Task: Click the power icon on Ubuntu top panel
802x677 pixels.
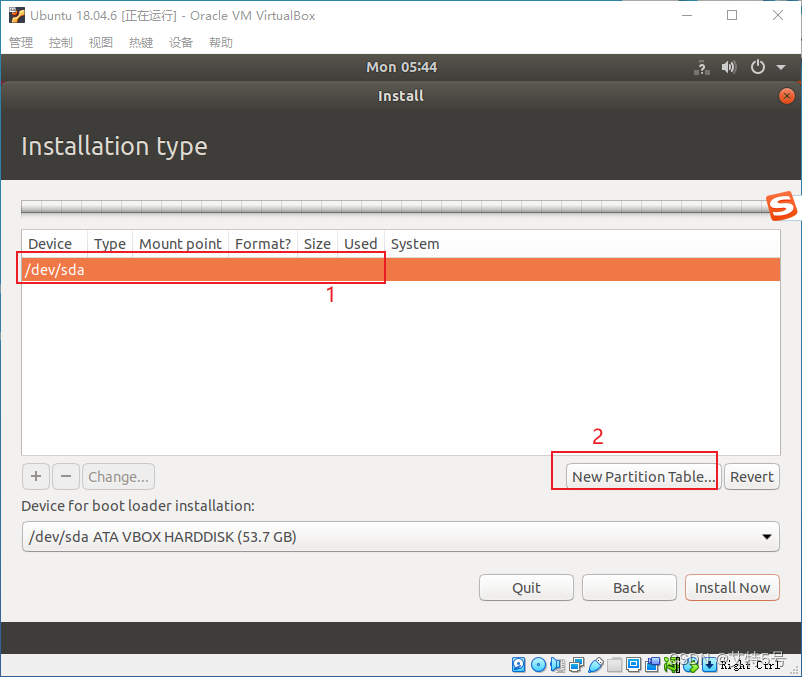Action: 758,67
